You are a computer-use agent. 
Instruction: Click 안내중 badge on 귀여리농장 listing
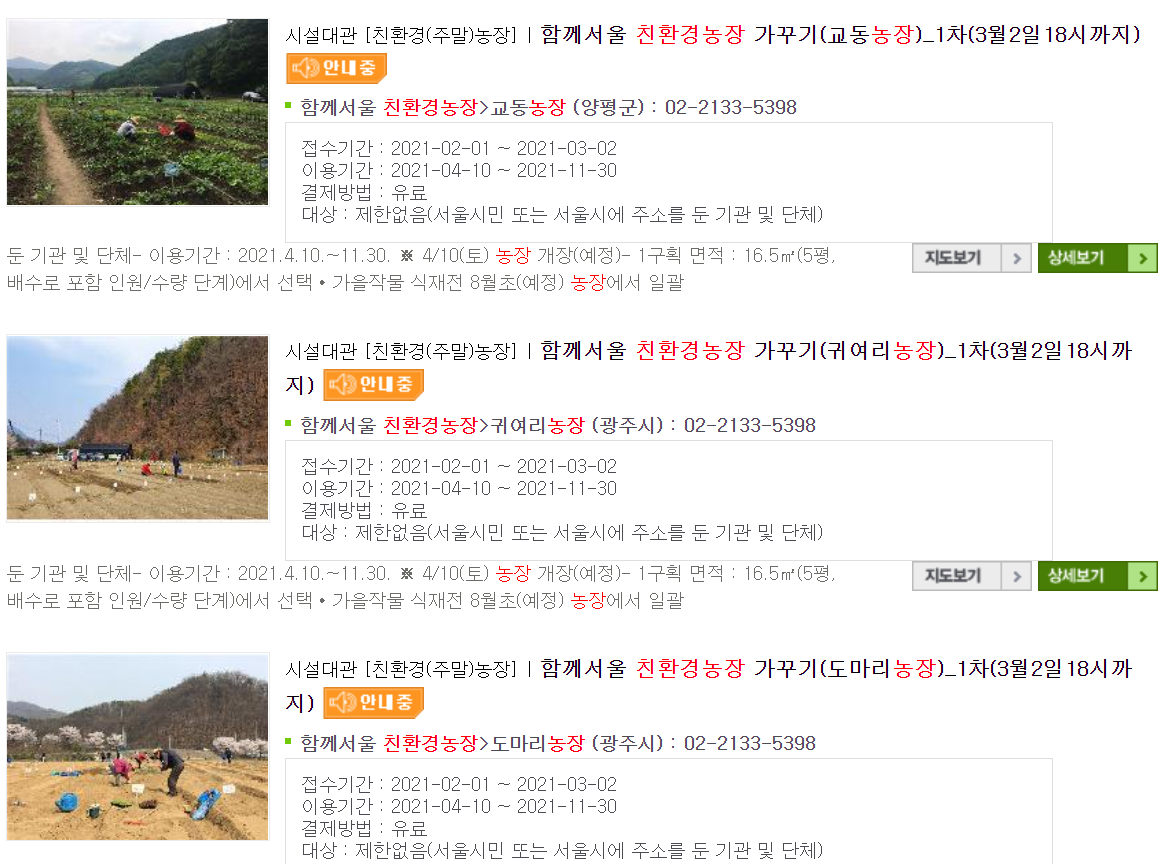373,384
